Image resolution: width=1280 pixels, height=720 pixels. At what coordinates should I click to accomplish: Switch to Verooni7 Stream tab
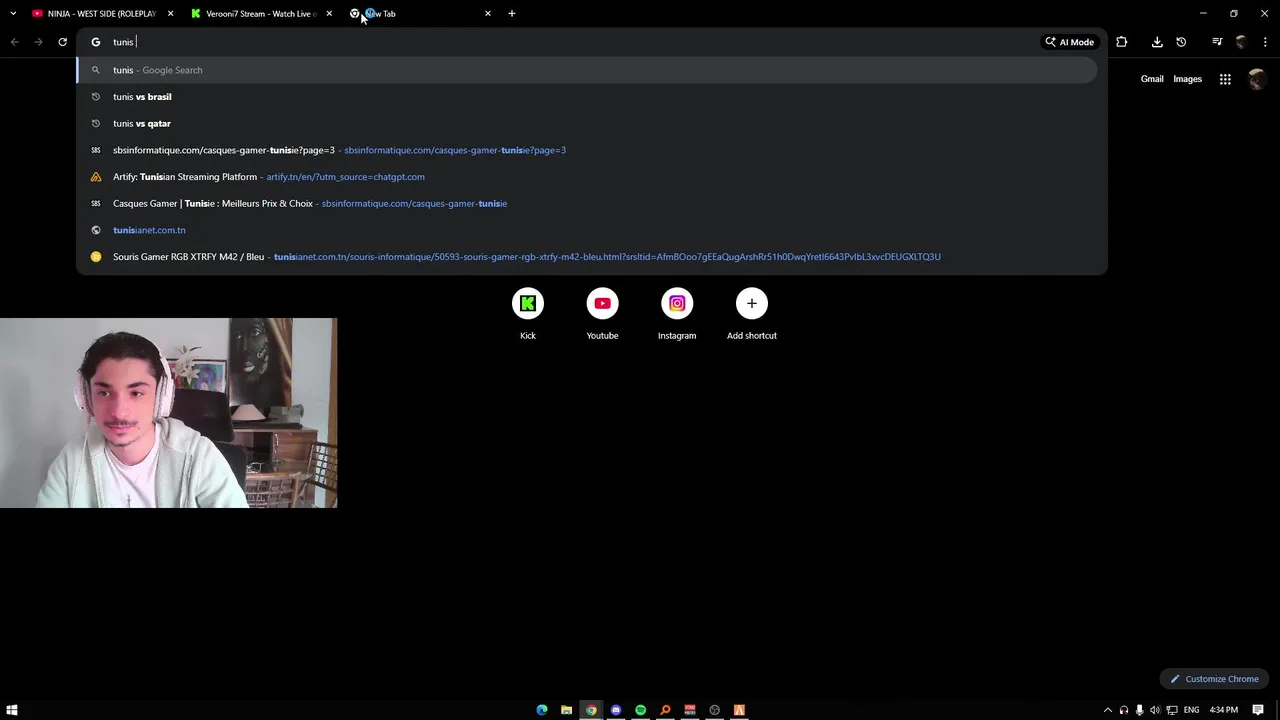[x=260, y=13]
